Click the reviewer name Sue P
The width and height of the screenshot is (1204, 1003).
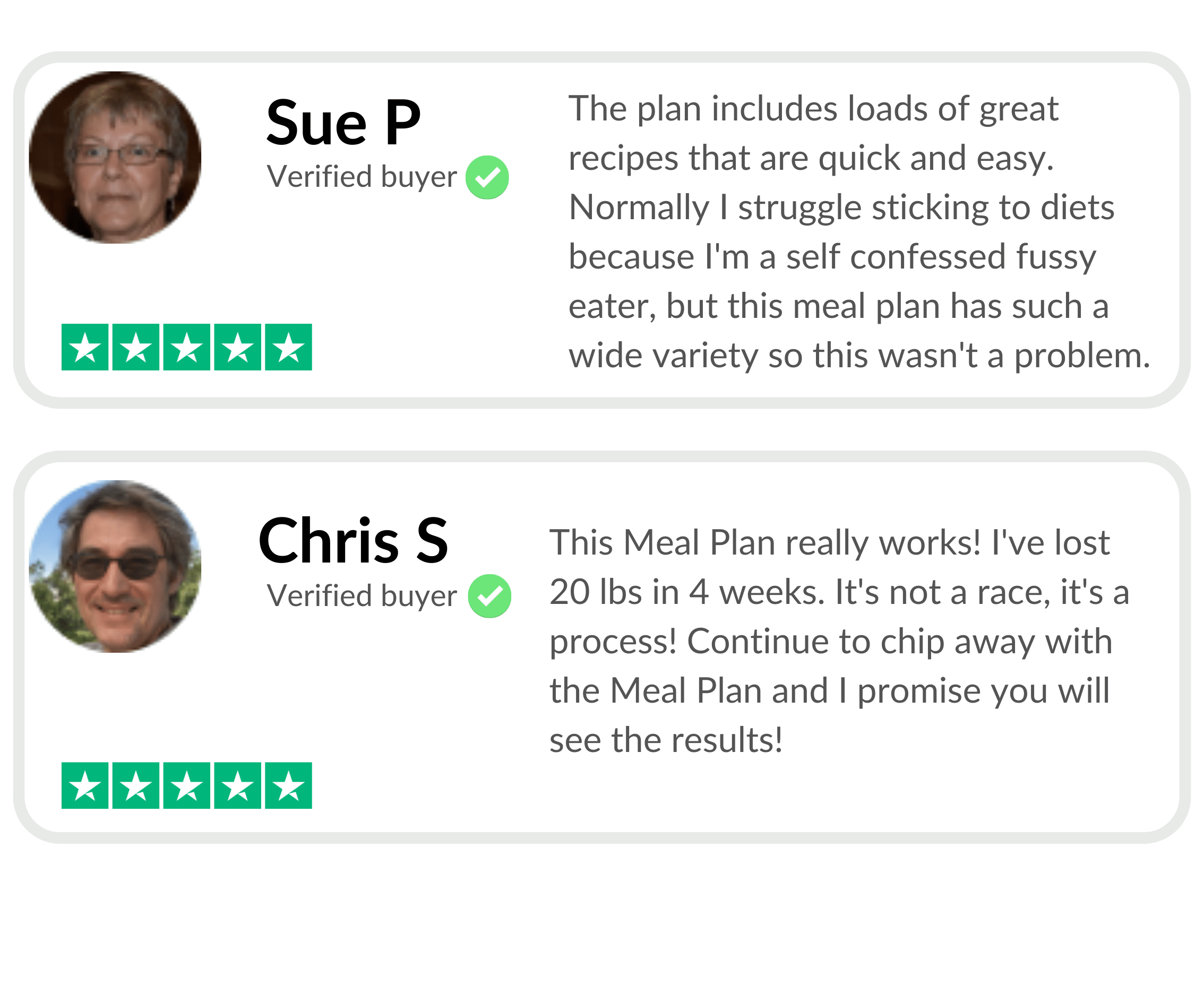pos(343,123)
